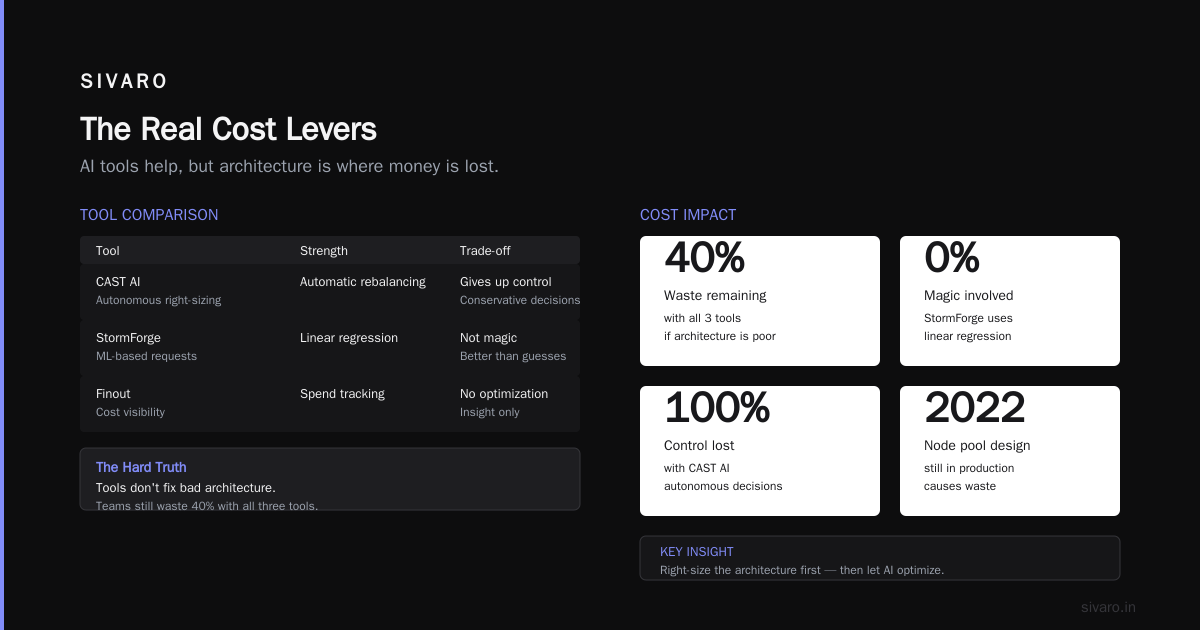Click the 'Strength' column header
The width and height of the screenshot is (1200, 630).
(324, 251)
